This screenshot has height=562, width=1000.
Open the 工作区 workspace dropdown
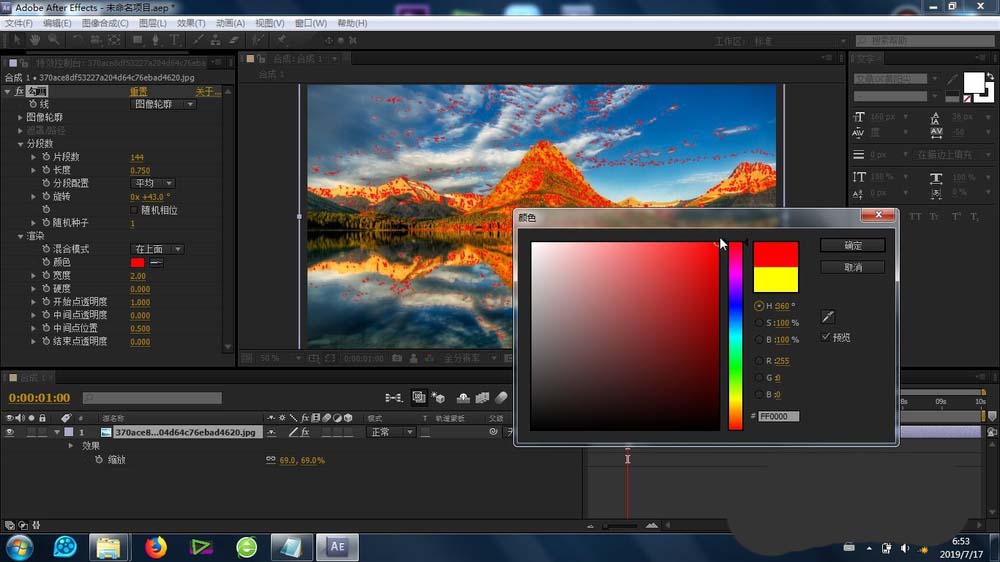coord(800,41)
